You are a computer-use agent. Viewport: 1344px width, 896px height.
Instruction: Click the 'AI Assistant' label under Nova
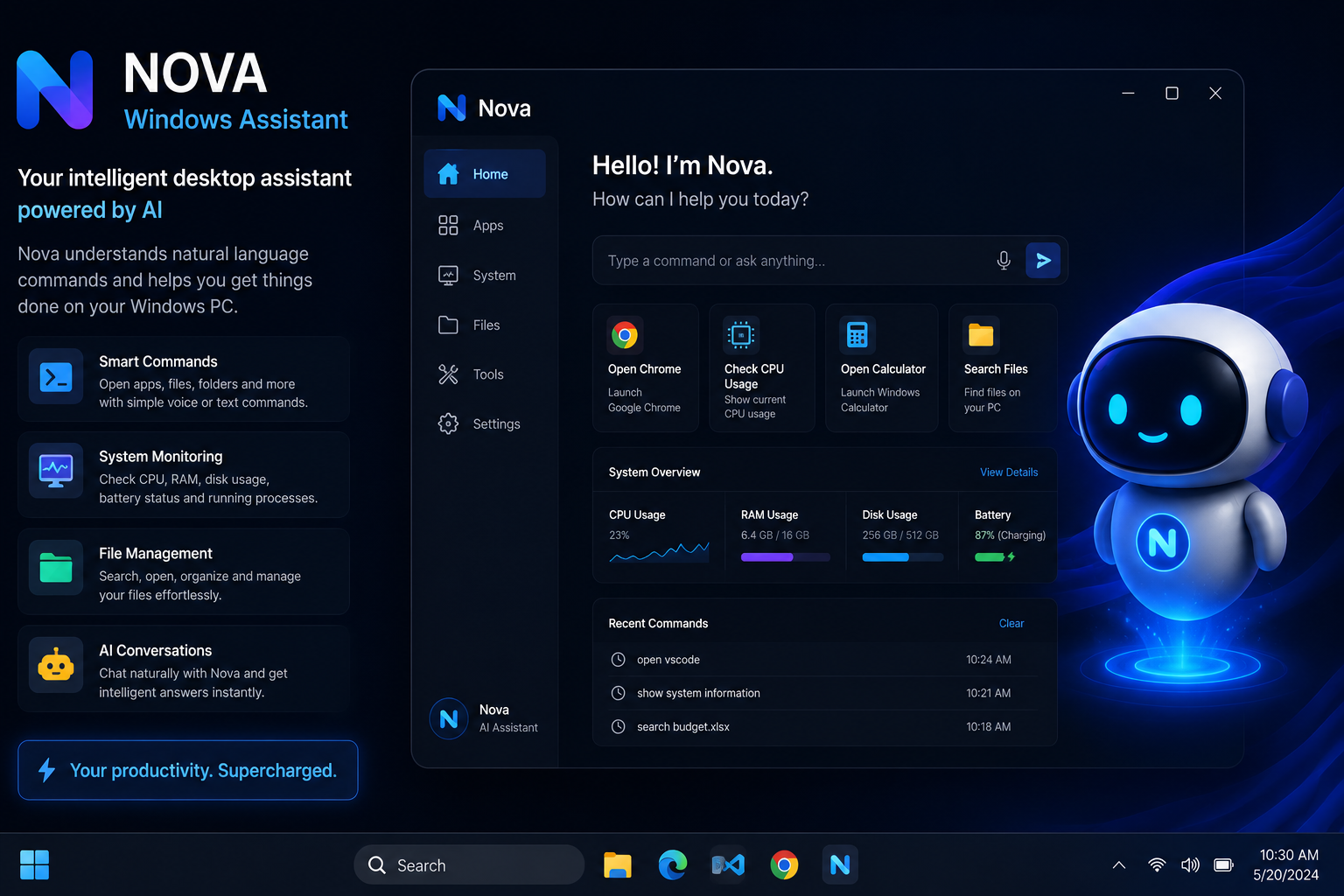(x=508, y=728)
